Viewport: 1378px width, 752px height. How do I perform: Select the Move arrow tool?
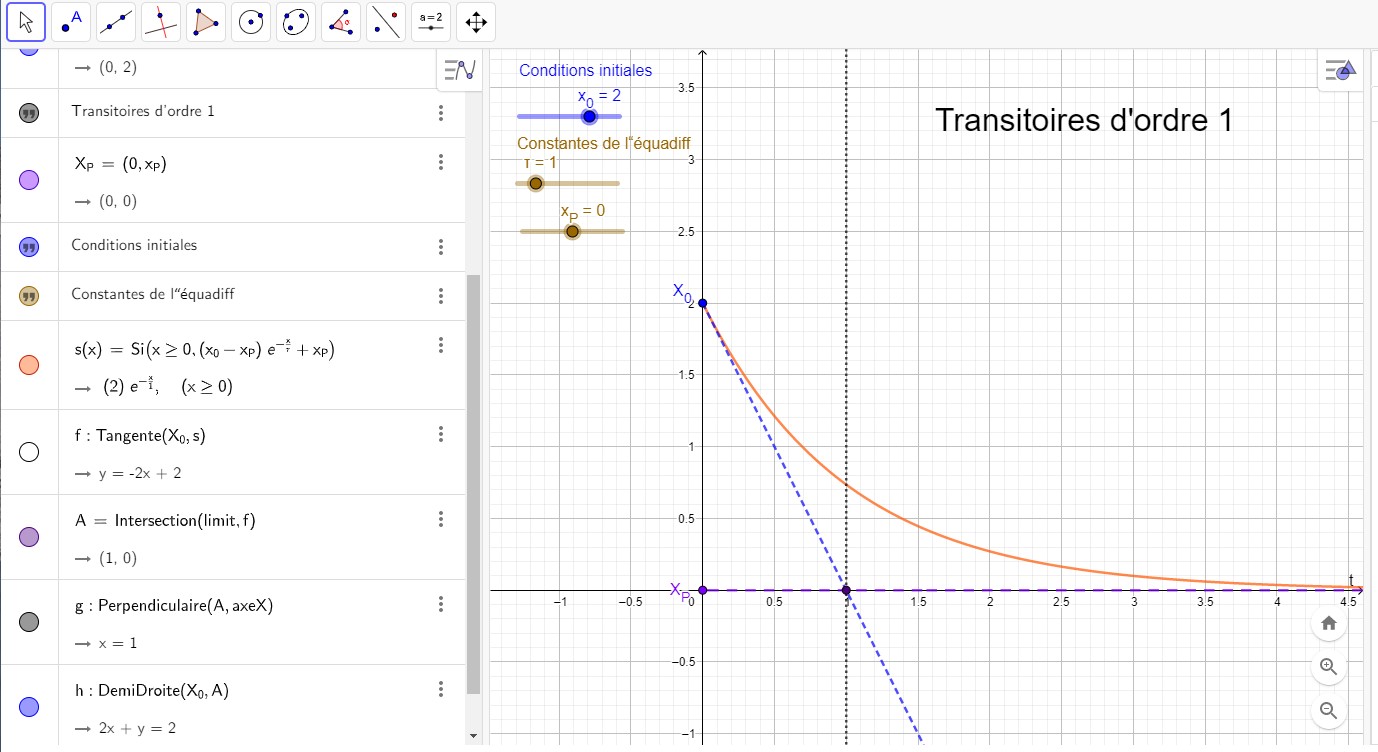coord(27,21)
